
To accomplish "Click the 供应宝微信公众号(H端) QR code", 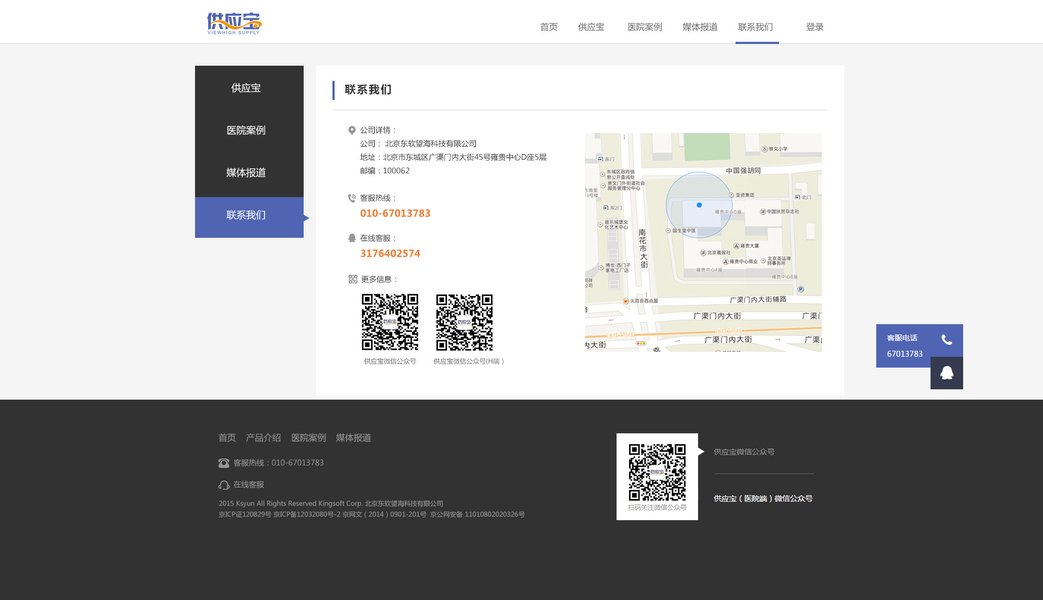I will point(464,323).
